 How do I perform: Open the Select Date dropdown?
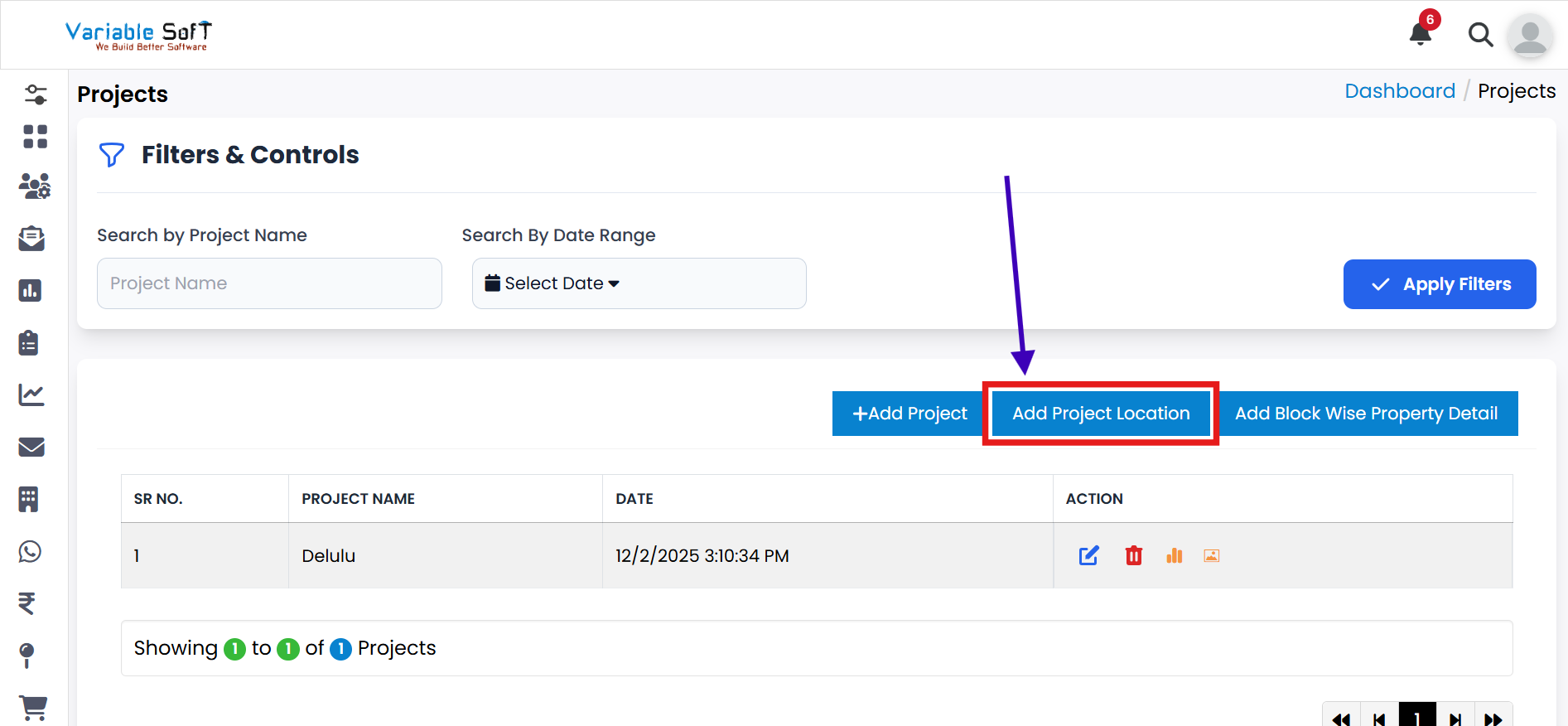(639, 283)
